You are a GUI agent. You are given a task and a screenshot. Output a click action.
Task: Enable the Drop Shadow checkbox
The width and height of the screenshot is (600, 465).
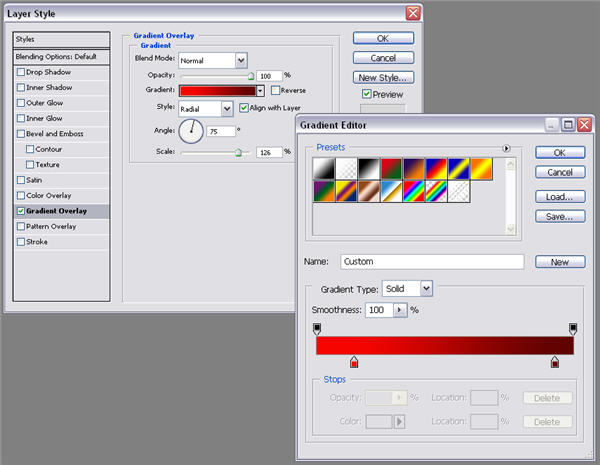coord(21,72)
